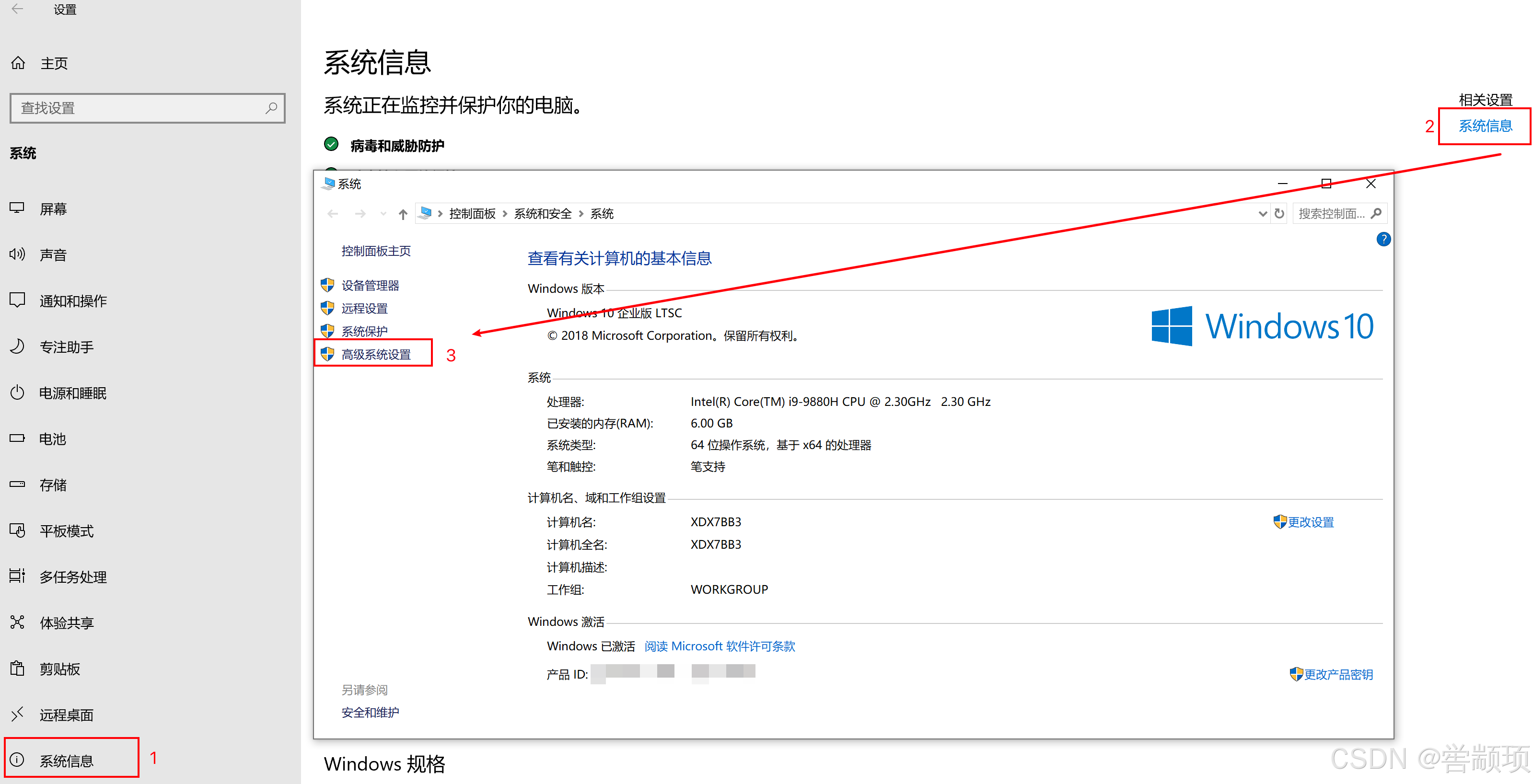The width and height of the screenshot is (1533, 784).
Task: Open recent locations dropdown arrow
Action: tap(383, 214)
